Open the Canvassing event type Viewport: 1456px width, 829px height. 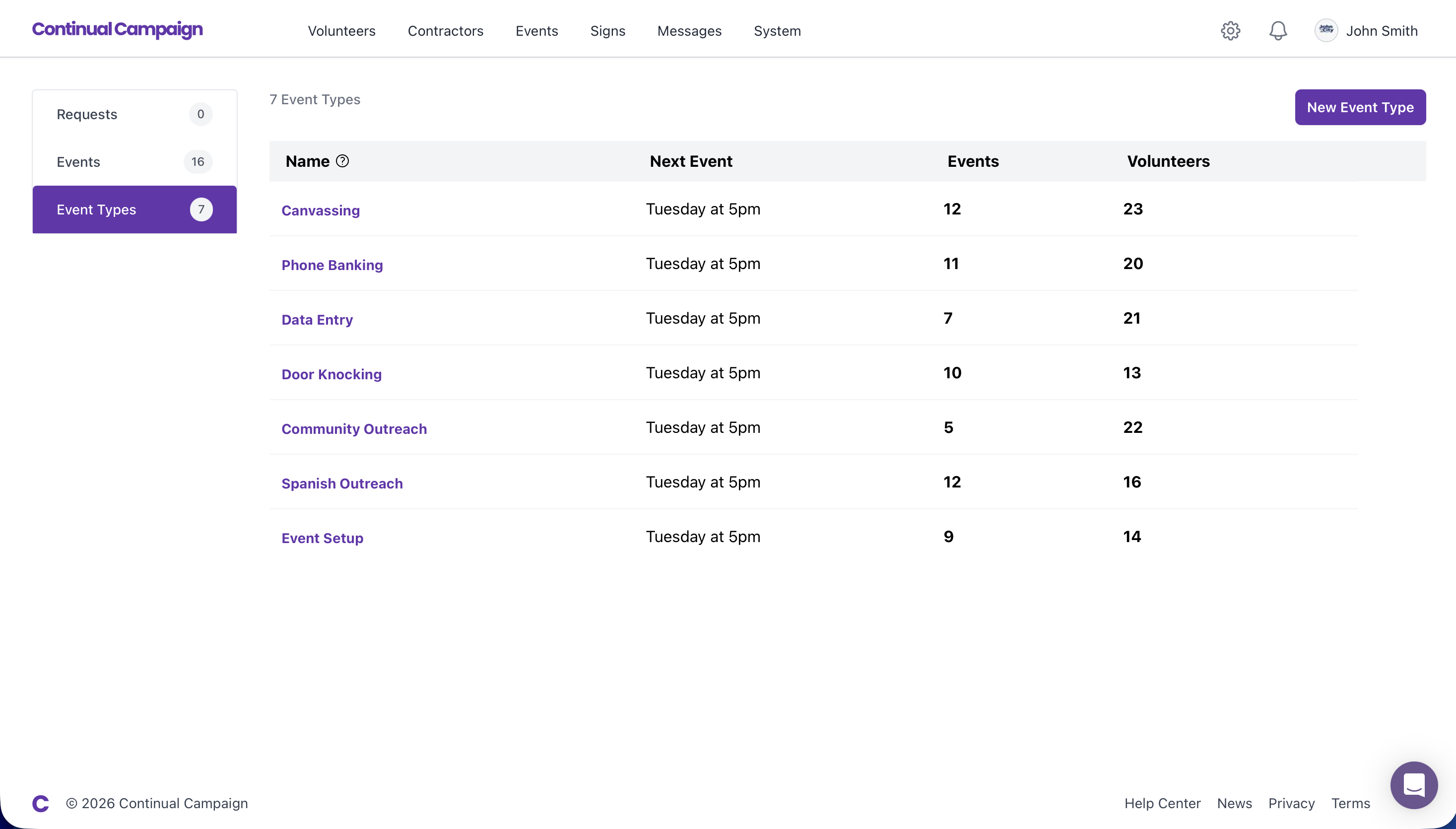coord(321,210)
